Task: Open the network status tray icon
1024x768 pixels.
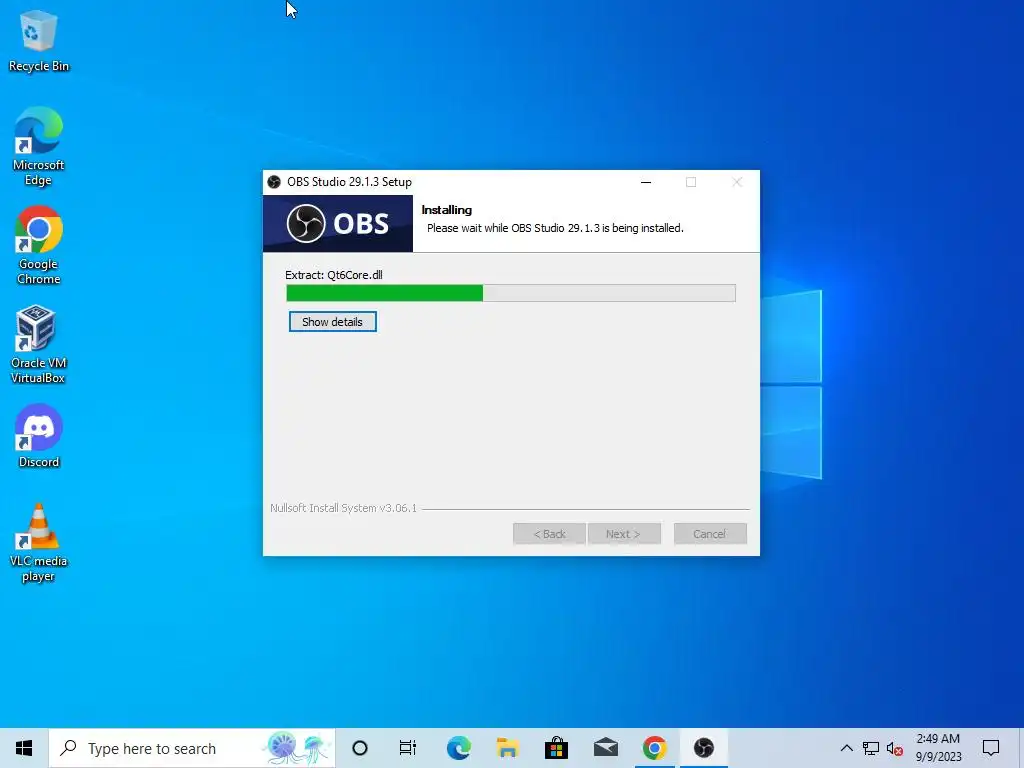Action: 871,748
